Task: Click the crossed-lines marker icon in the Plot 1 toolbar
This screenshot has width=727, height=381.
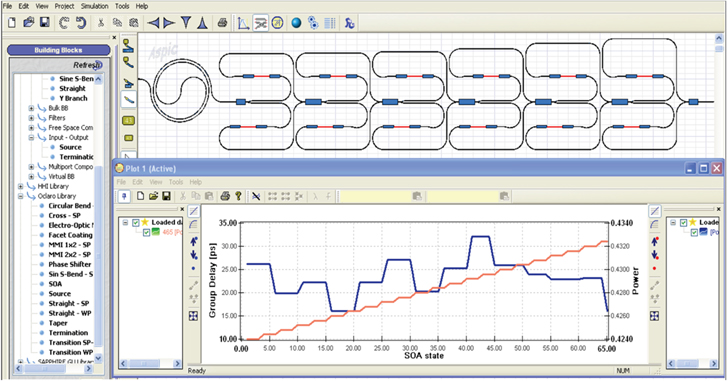Action: pos(256,197)
